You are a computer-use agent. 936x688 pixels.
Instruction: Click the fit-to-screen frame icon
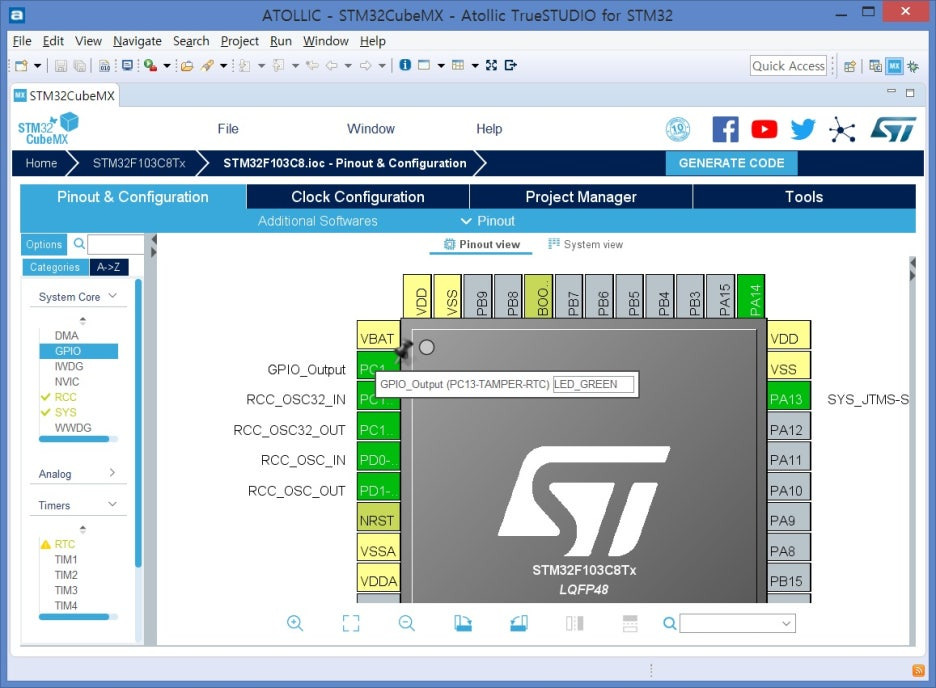pyautogui.click(x=351, y=624)
